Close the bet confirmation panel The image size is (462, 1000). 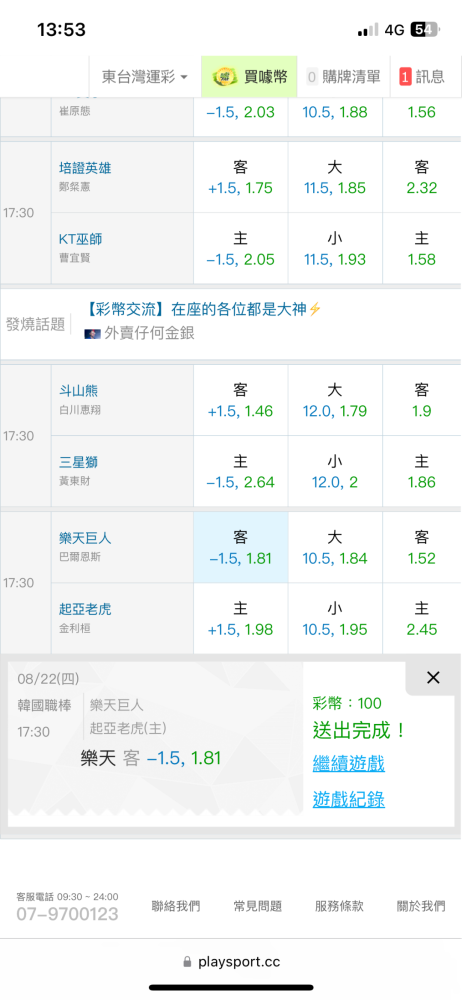pos(433,678)
